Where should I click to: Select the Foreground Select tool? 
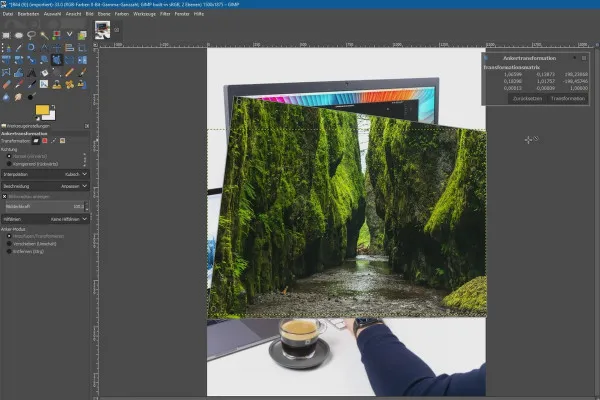[82, 35]
